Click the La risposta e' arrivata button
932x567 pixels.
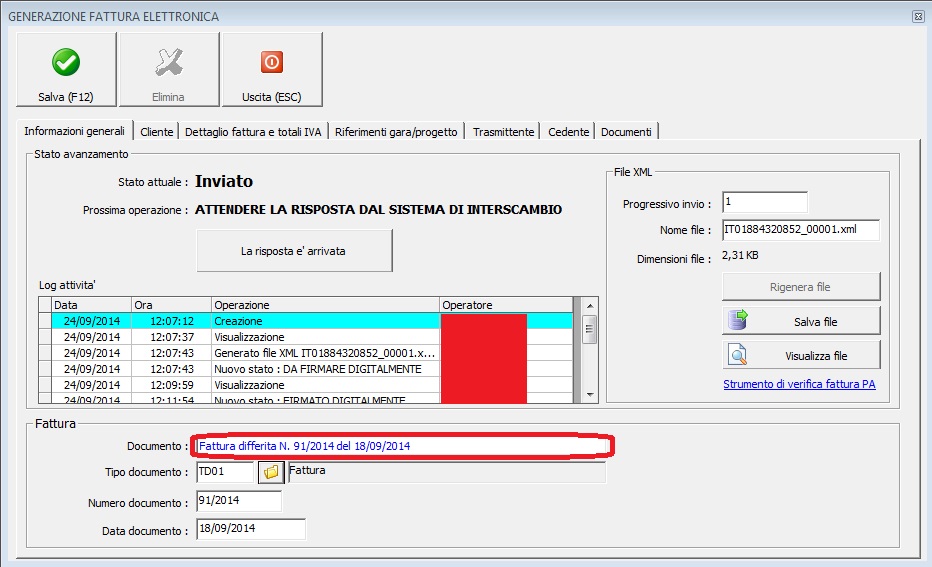(x=294, y=251)
